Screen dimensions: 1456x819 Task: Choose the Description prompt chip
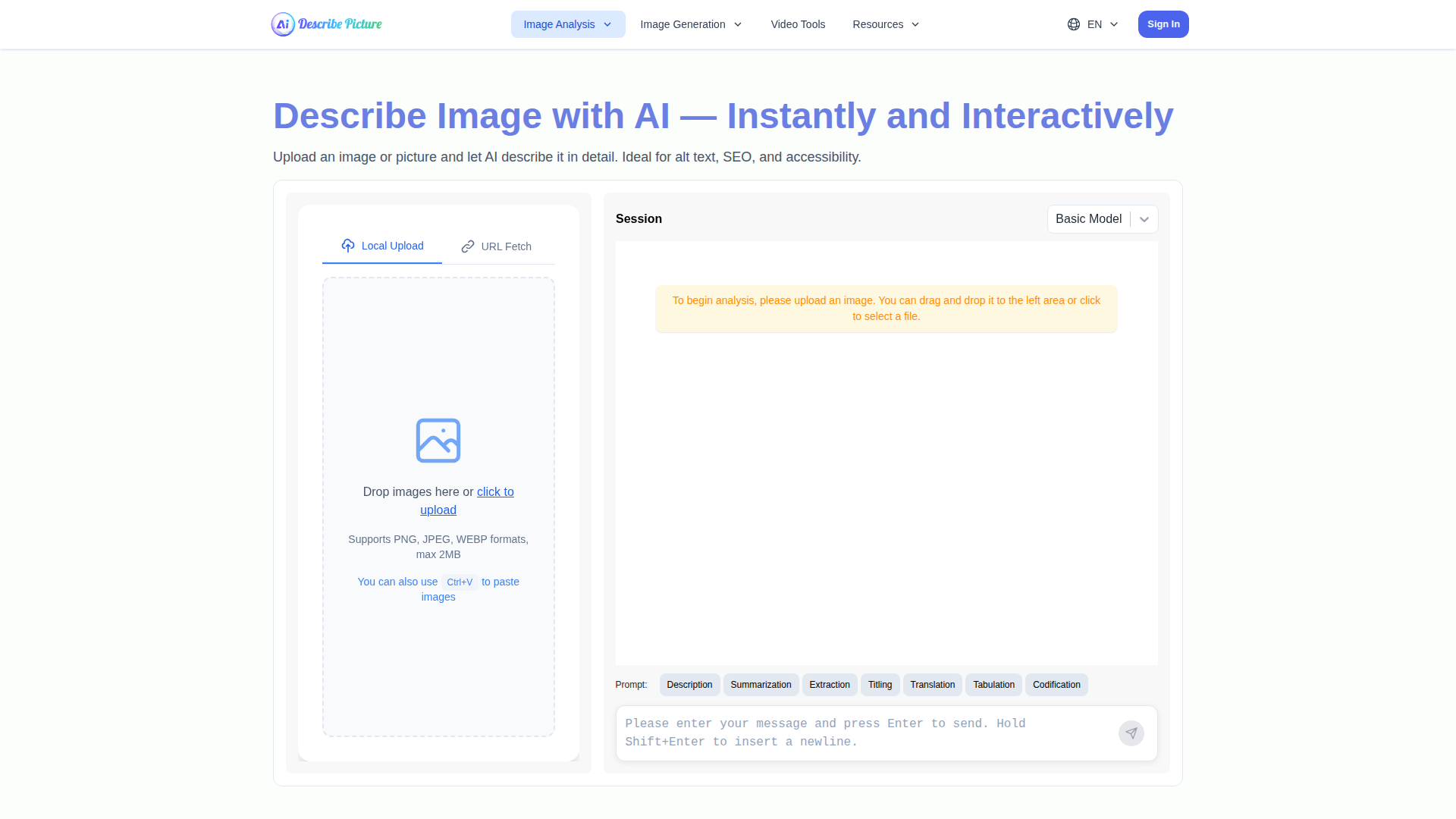coord(689,685)
